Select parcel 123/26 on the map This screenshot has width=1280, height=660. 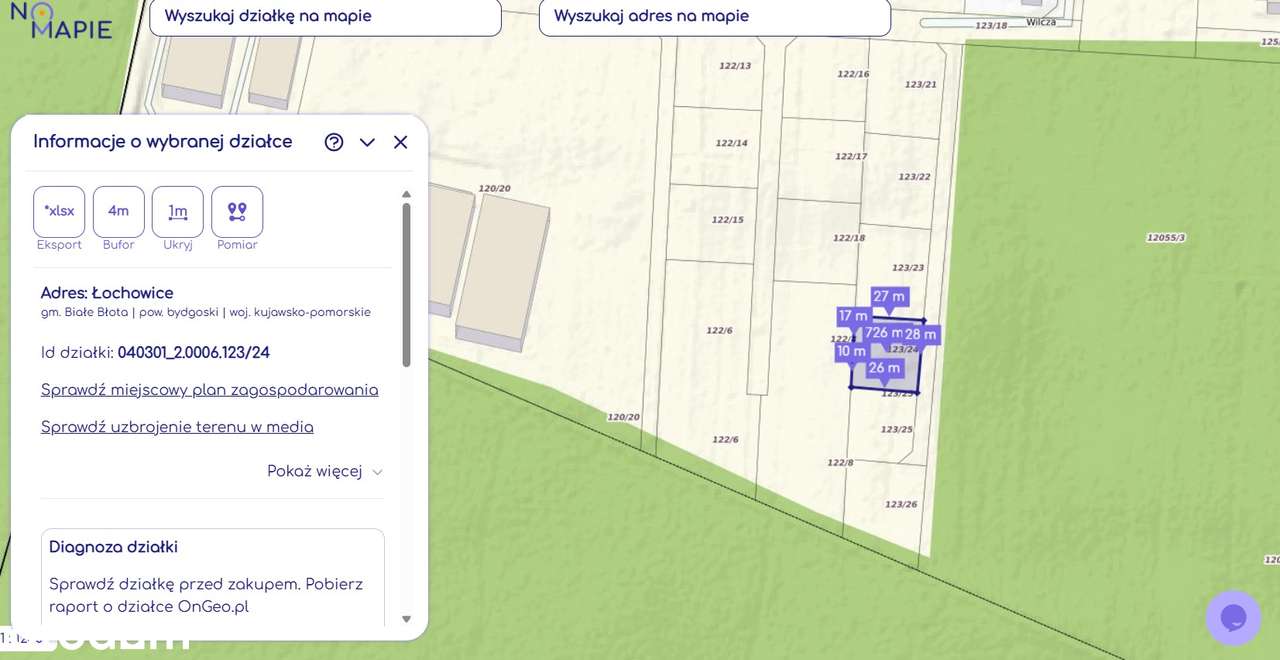[x=900, y=505]
